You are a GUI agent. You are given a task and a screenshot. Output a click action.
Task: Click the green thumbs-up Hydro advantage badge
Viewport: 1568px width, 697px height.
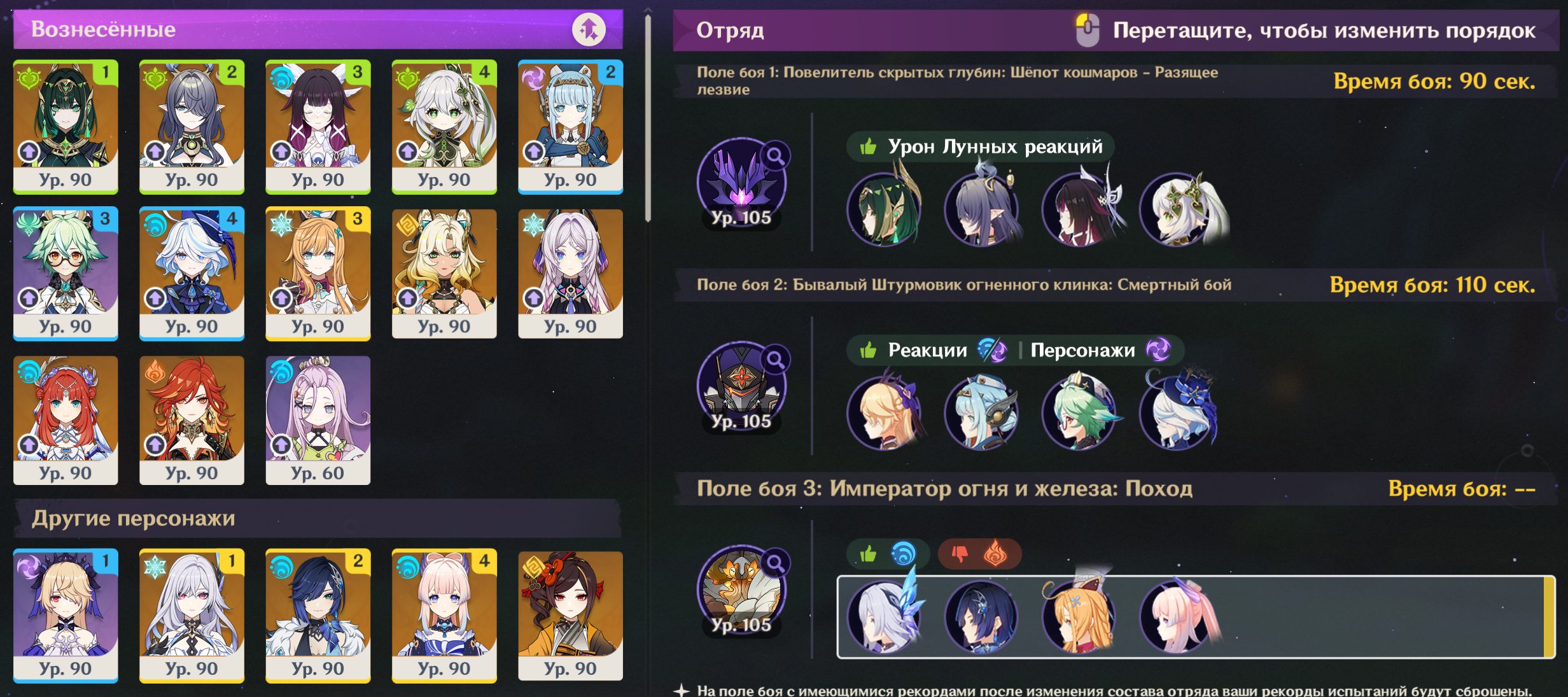point(887,554)
